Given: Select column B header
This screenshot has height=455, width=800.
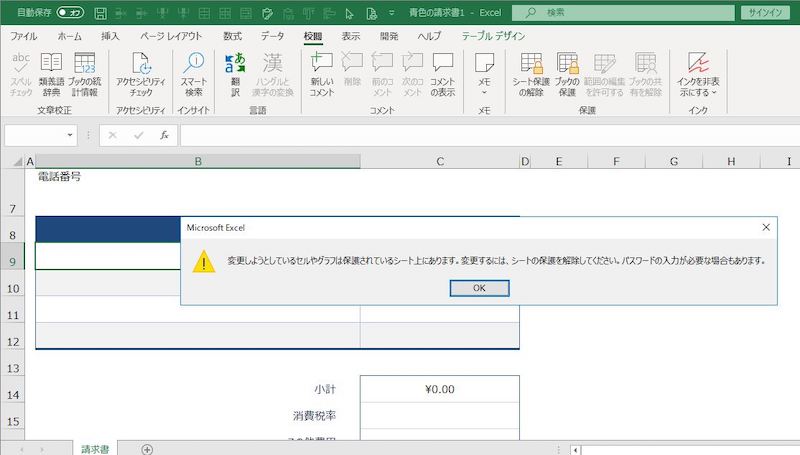Looking at the screenshot, I should click(x=198, y=162).
